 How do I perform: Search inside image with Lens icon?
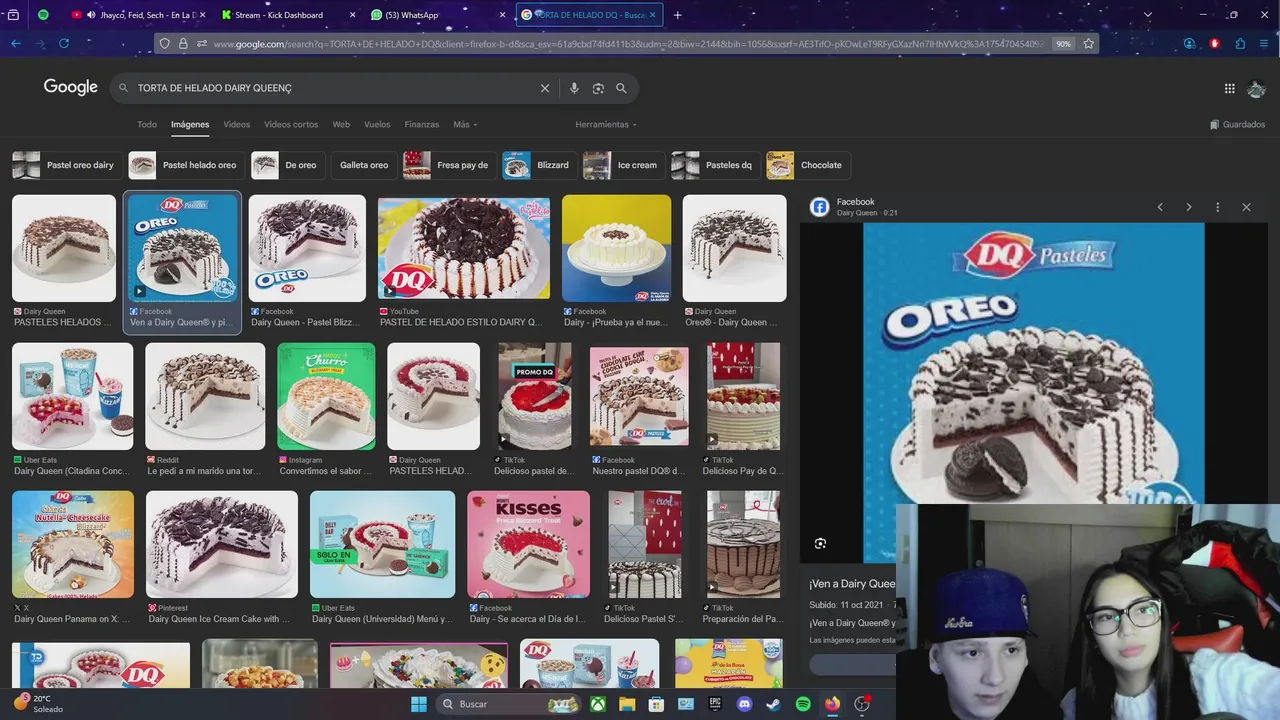tap(820, 543)
